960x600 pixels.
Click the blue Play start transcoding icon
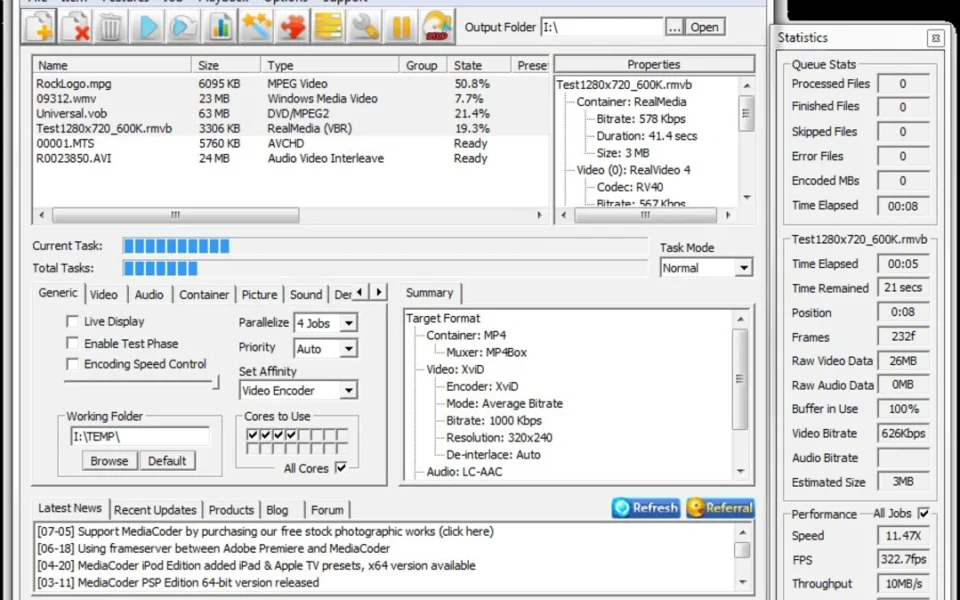pos(147,27)
